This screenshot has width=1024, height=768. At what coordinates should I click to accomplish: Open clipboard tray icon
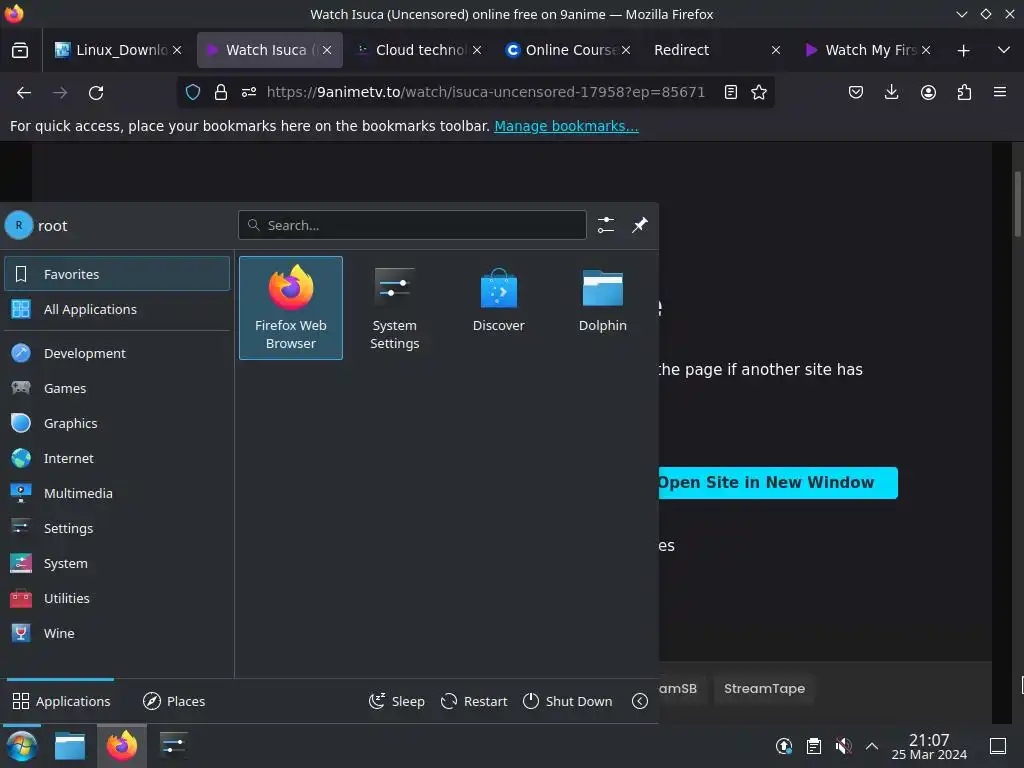coord(814,746)
